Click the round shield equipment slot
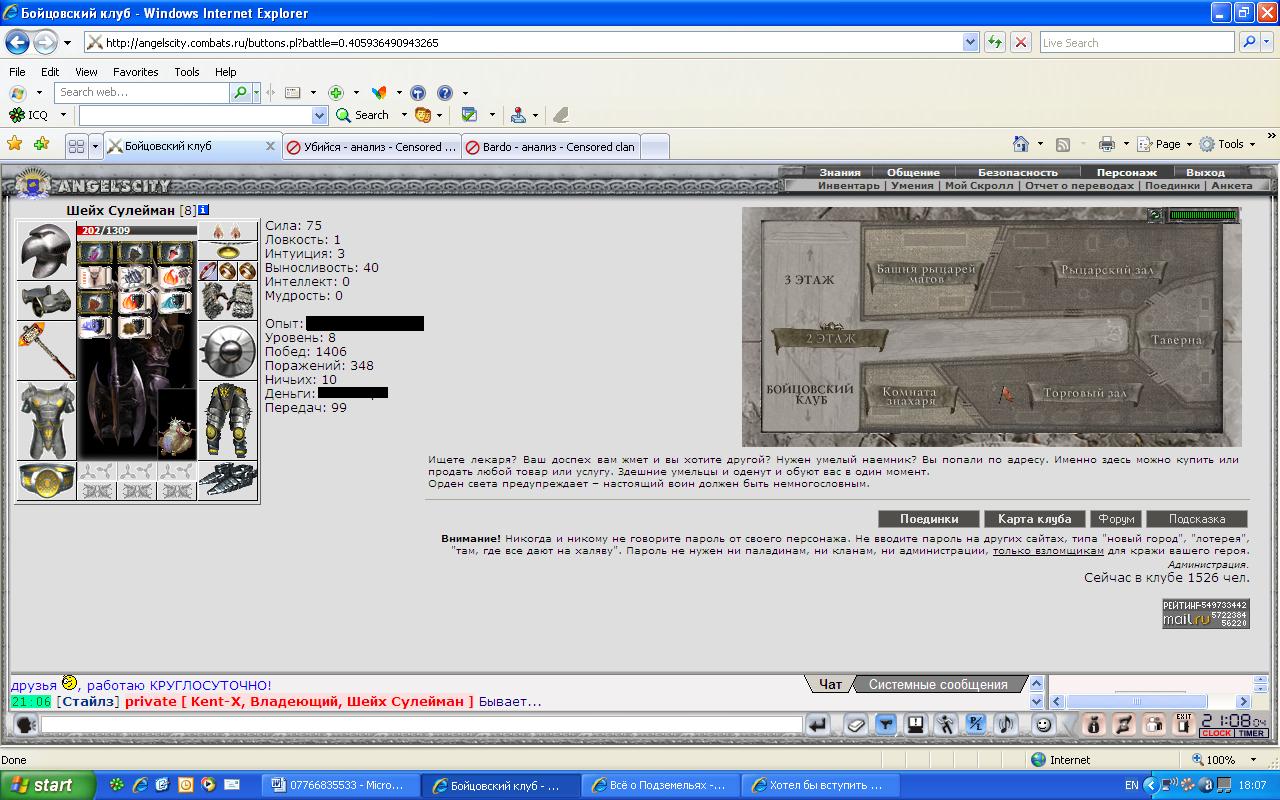The height and width of the screenshot is (800, 1280). click(228, 350)
